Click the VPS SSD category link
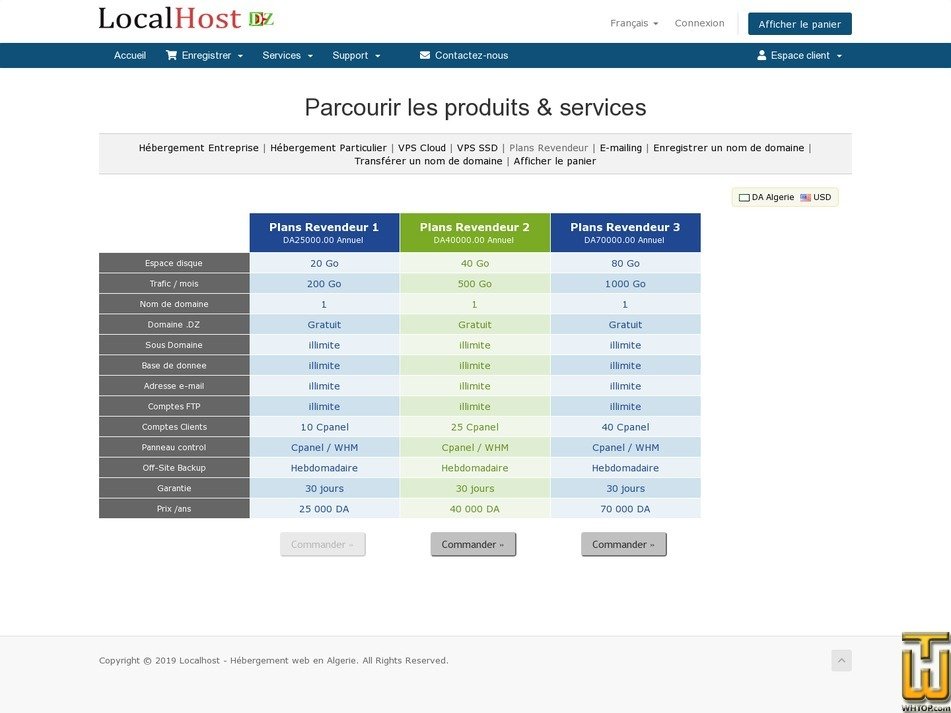The image size is (951, 713). pos(477,147)
